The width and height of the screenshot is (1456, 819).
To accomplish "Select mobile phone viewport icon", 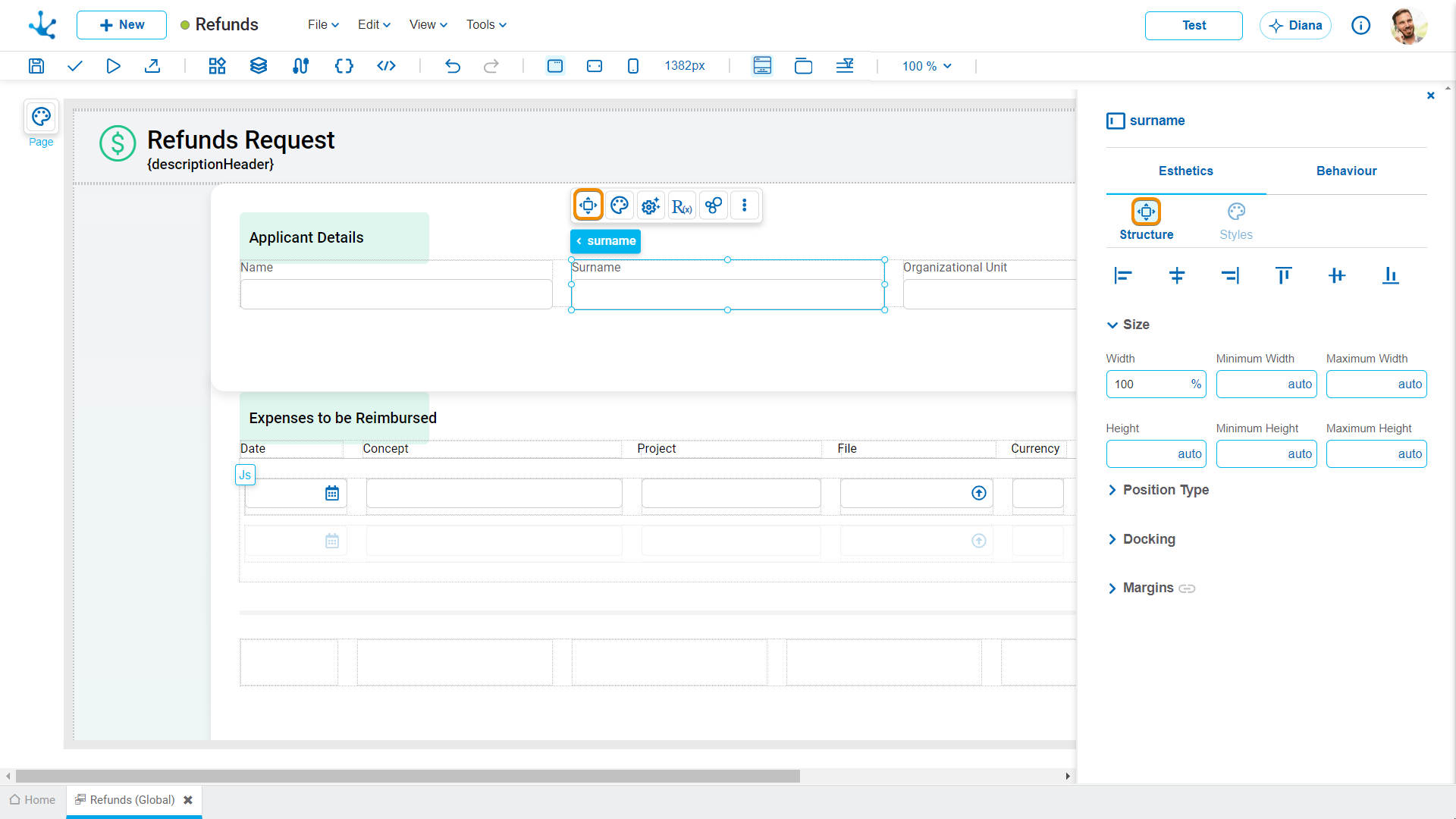I will coord(633,66).
